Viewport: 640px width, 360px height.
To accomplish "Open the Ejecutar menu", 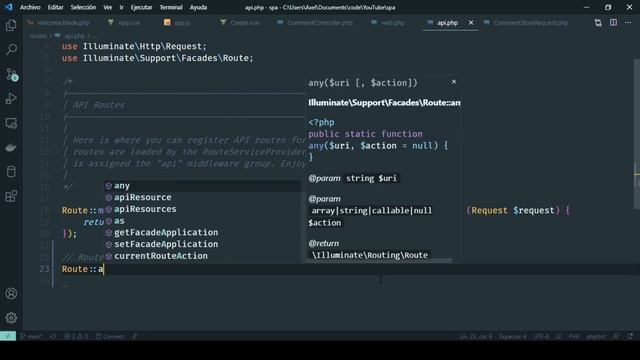I will pyautogui.click(x=141, y=7).
